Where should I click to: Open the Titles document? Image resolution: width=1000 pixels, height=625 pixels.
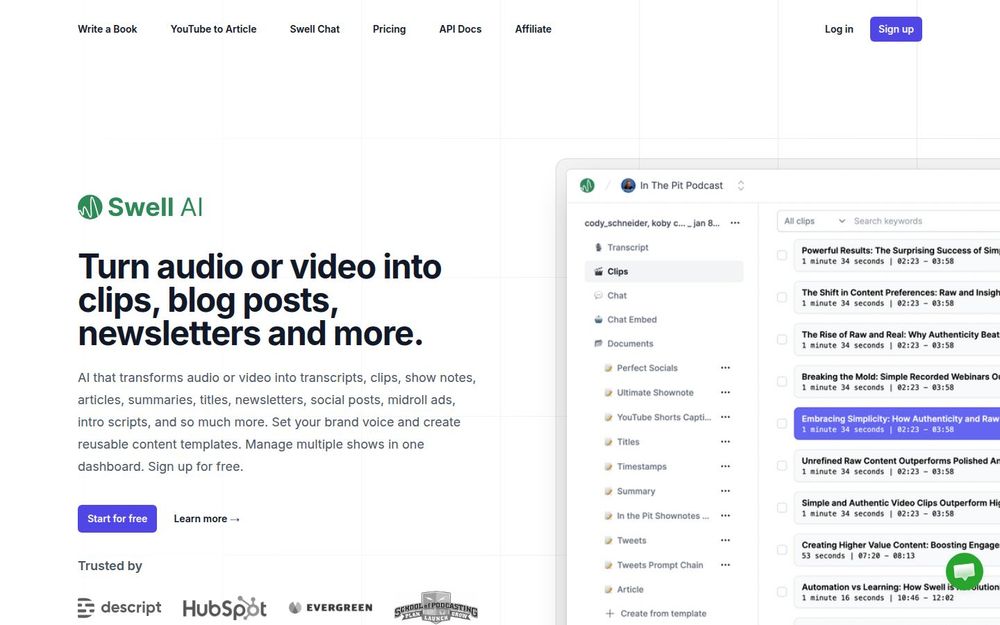tap(628, 442)
